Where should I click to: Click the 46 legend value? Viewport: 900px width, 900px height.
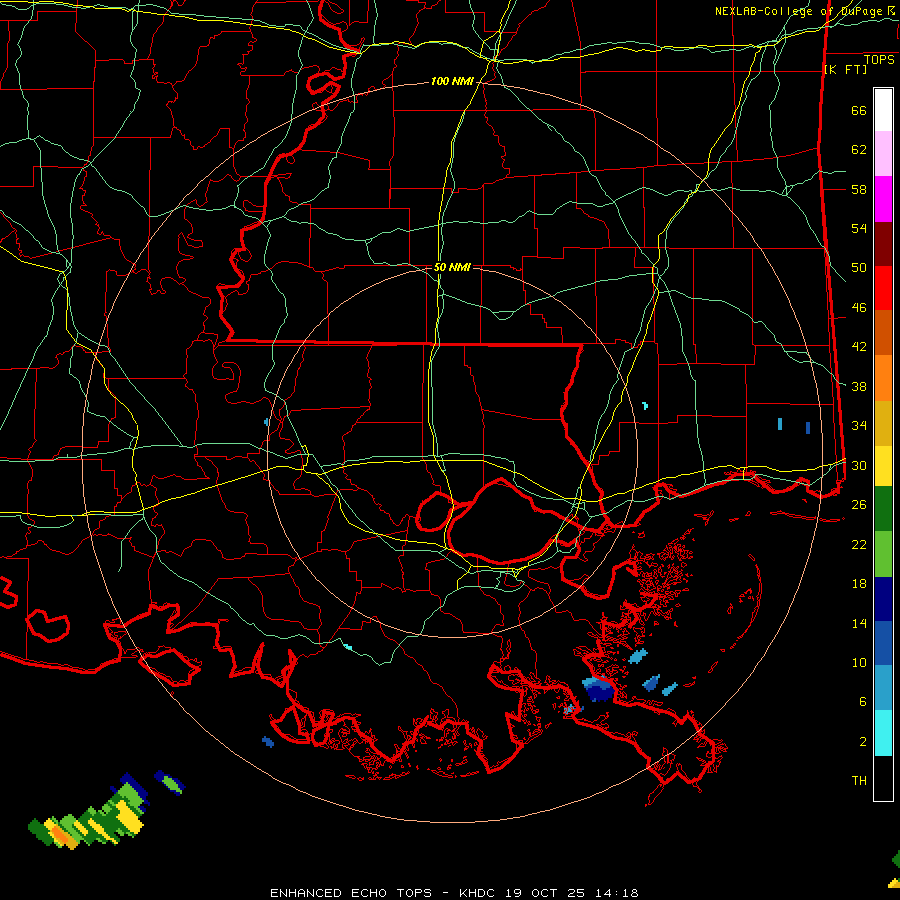tap(859, 308)
